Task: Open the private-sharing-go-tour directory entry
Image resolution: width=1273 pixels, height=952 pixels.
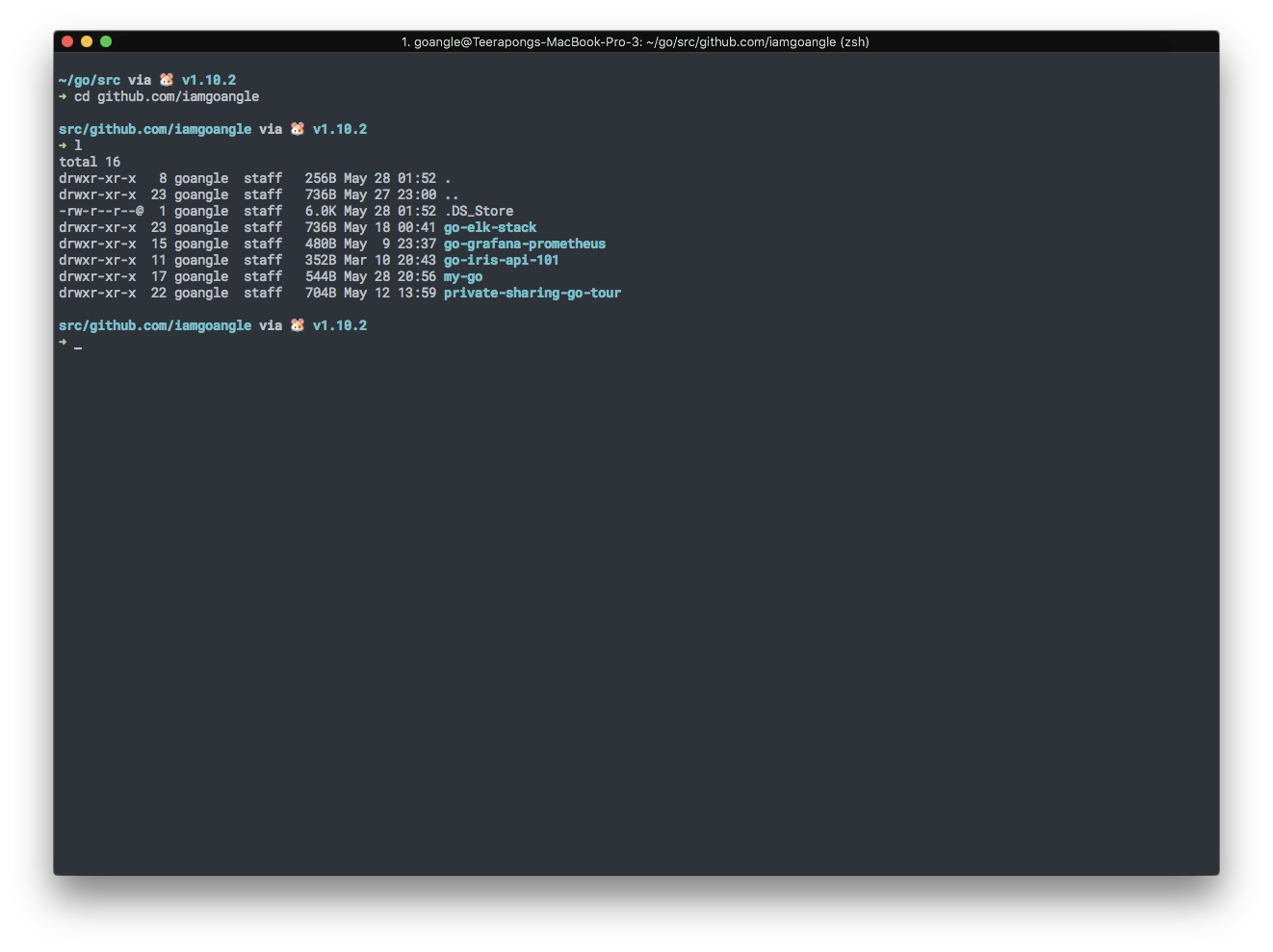Action: point(532,293)
